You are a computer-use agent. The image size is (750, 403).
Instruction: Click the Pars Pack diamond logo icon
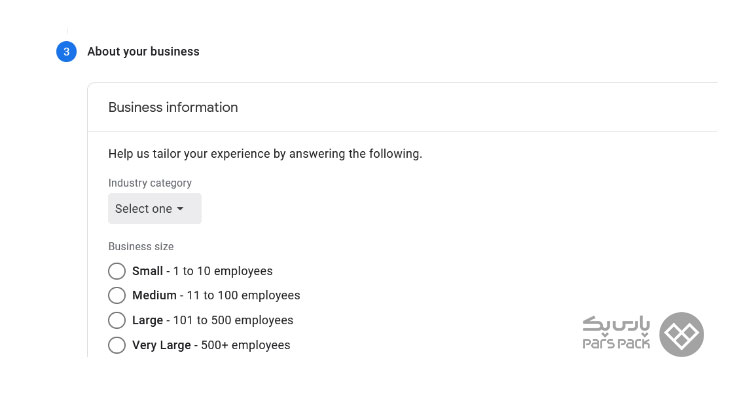click(x=681, y=335)
